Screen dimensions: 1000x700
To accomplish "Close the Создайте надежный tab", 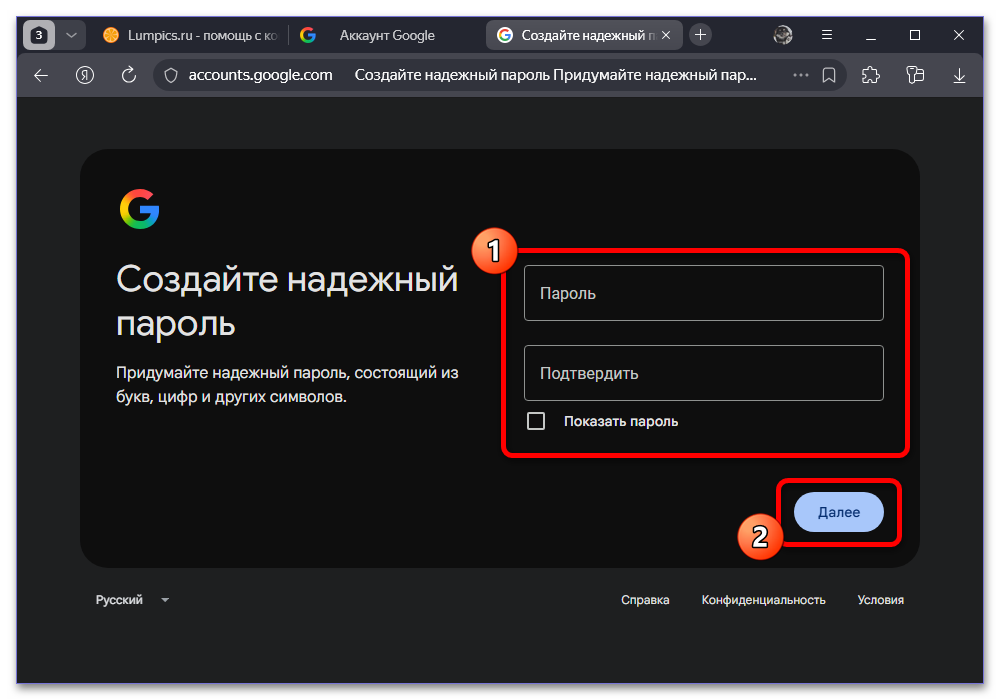I will 666,35.
